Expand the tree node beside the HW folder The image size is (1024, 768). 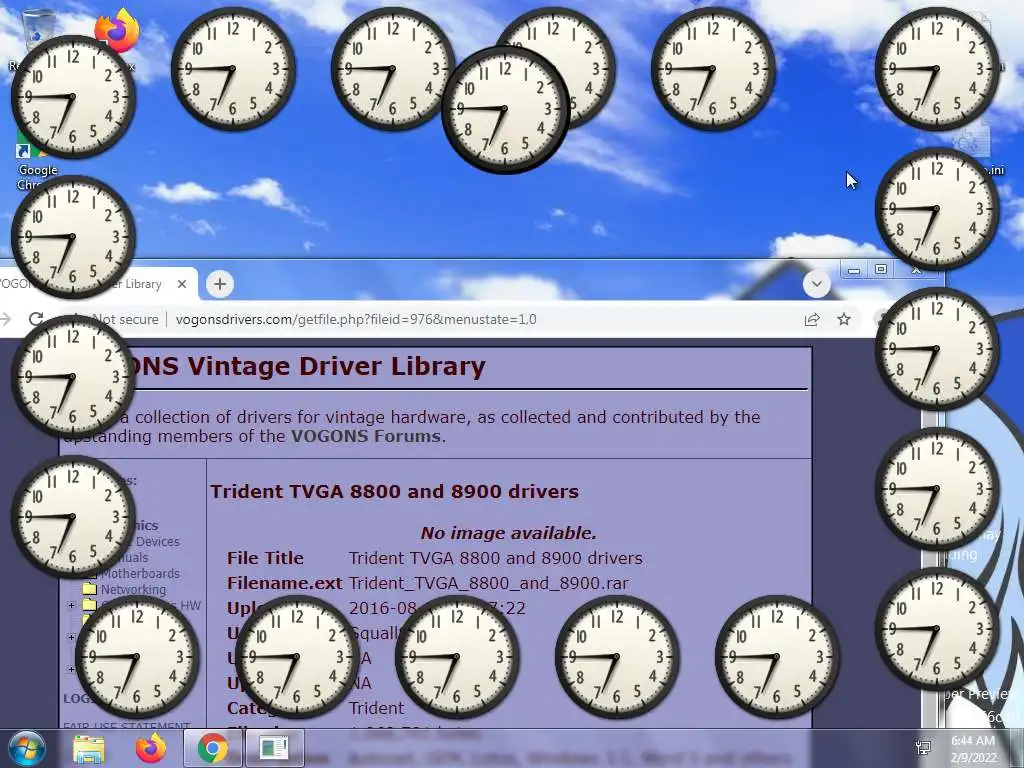(x=71, y=605)
